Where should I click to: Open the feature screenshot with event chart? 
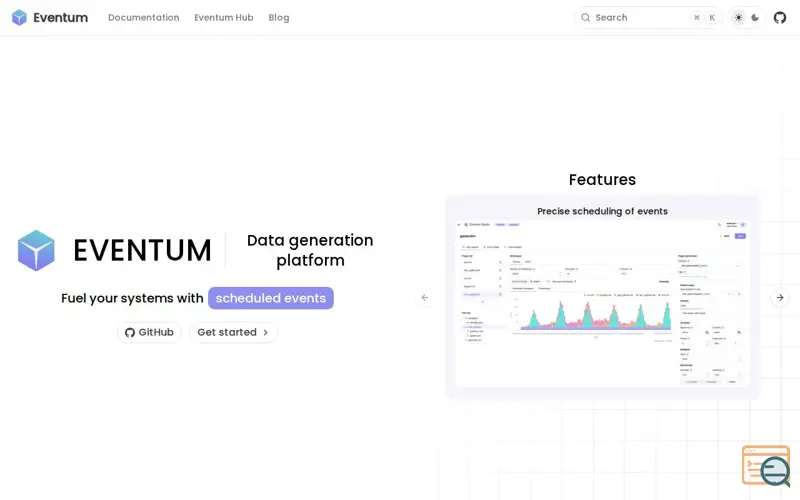point(602,304)
